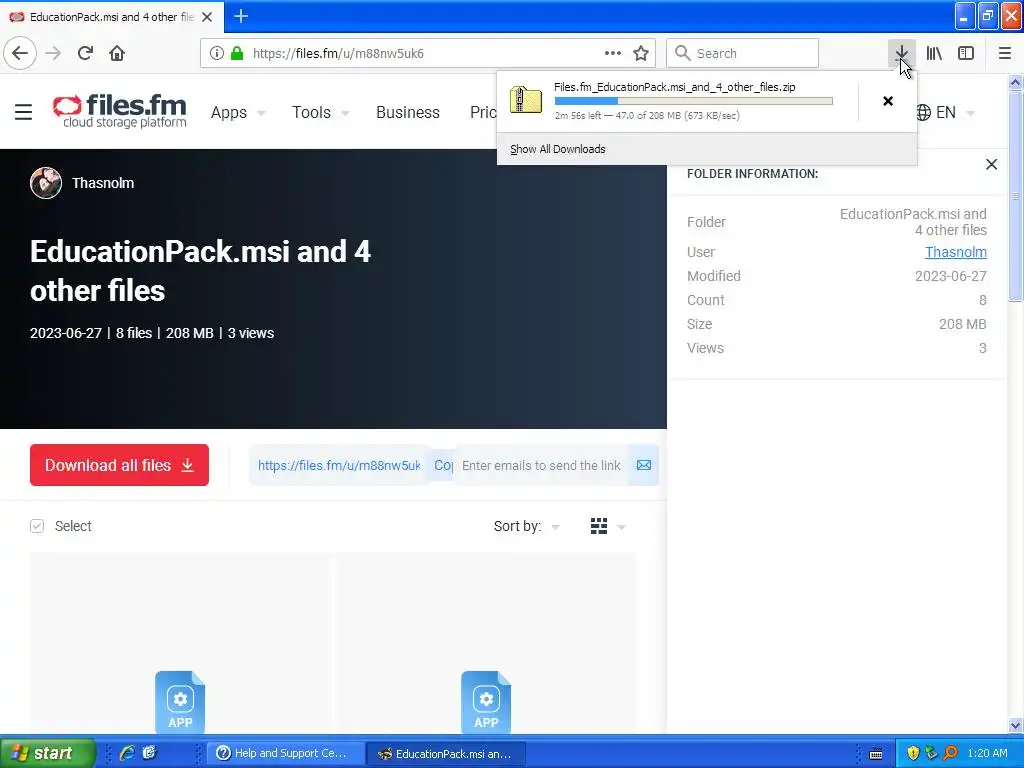1024x768 pixels.
Task: Click the downloading zip file name
Action: 675,87
